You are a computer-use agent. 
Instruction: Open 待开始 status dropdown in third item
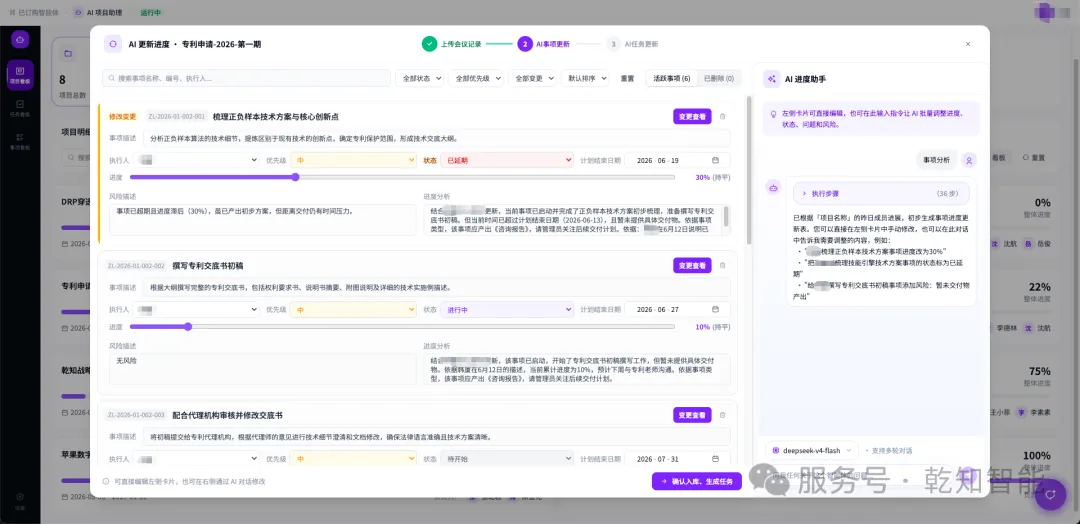[507, 459]
